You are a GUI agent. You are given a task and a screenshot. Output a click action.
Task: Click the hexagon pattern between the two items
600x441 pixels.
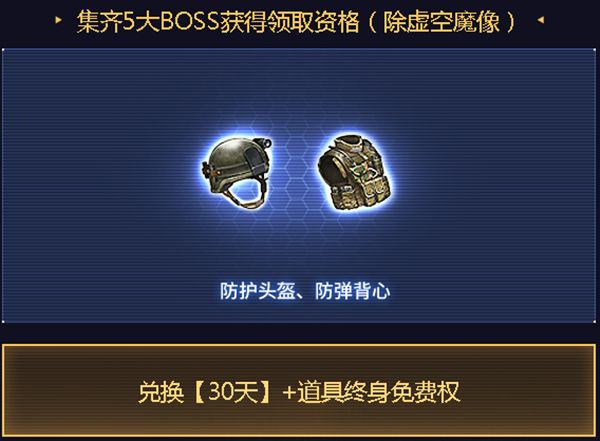coord(295,172)
